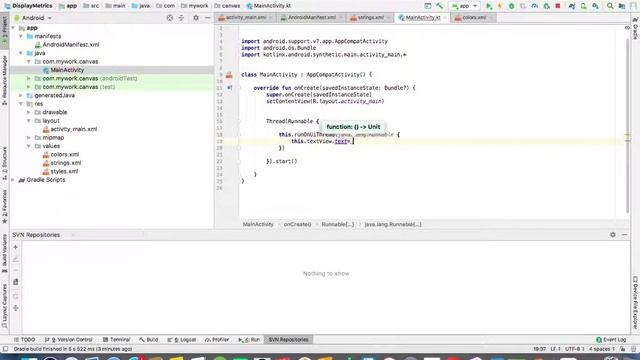Expand the mipmap folder
The image size is (640, 360).
point(29,138)
